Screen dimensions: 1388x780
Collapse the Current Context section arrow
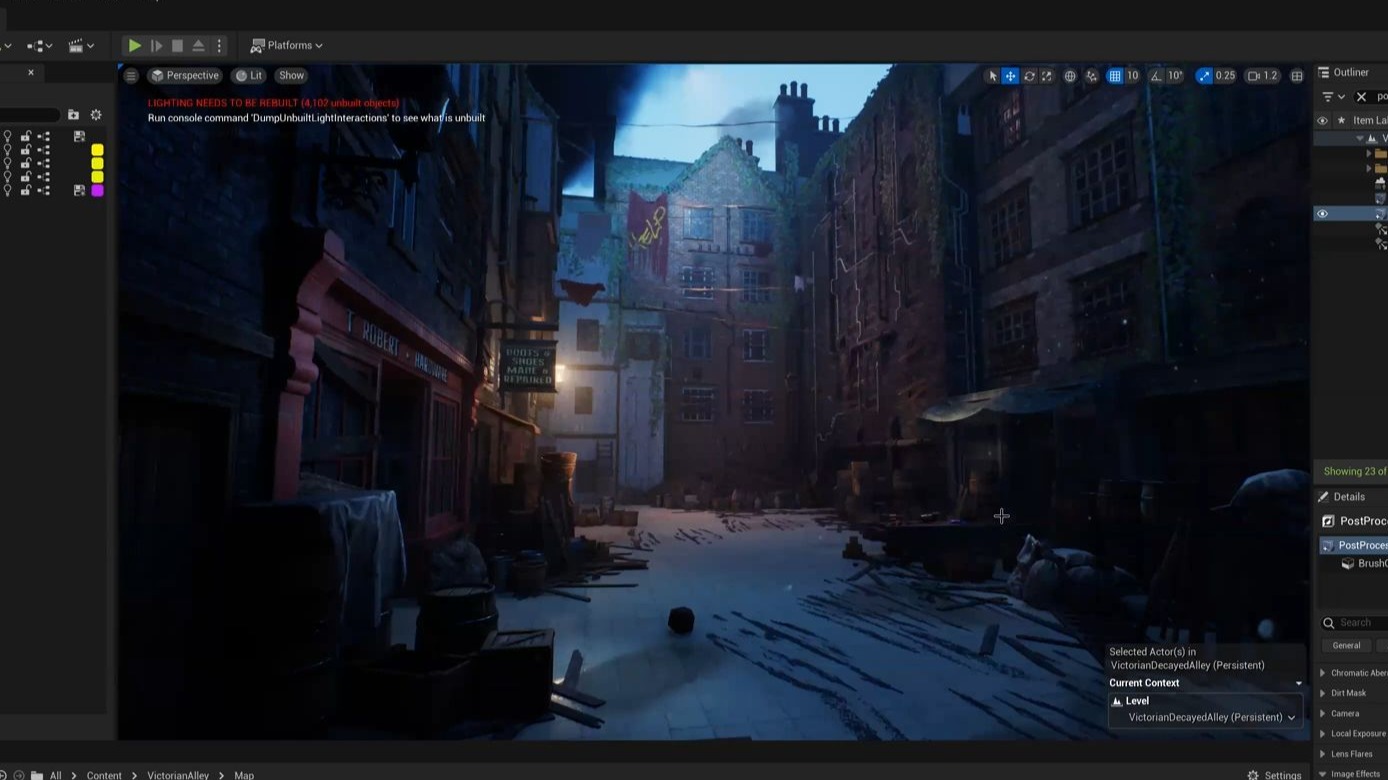coord(1299,684)
